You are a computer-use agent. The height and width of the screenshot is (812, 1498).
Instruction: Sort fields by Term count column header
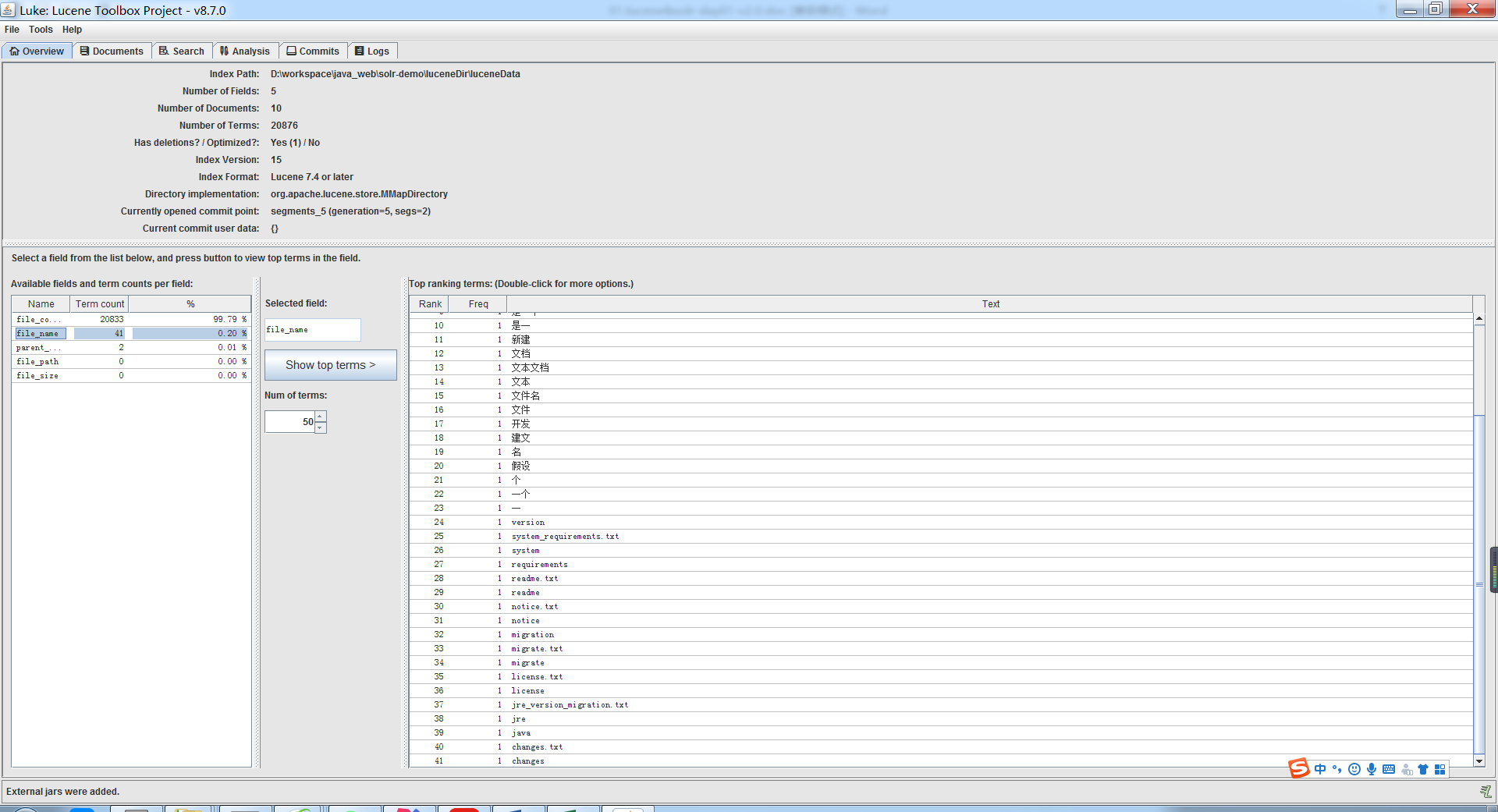coord(100,304)
